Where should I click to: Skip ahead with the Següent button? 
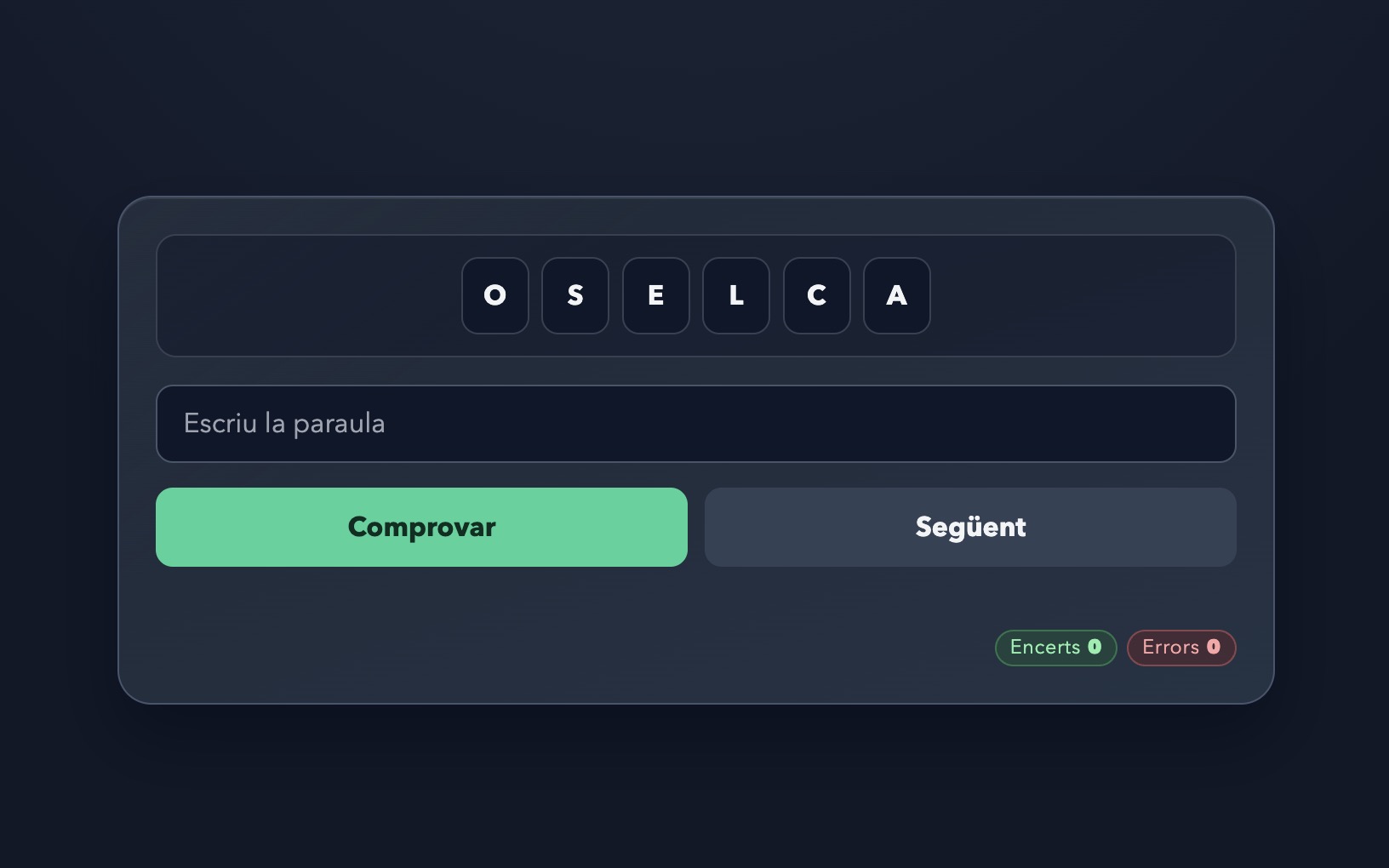(x=970, y=527)
